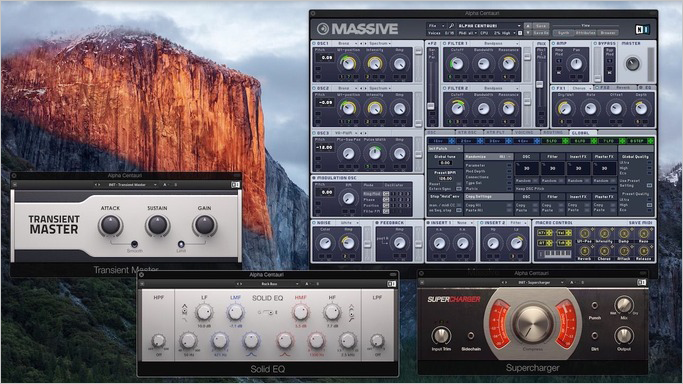Click the large Compress knob in Supercharger
683x384 pixels.
coord(533,323)
